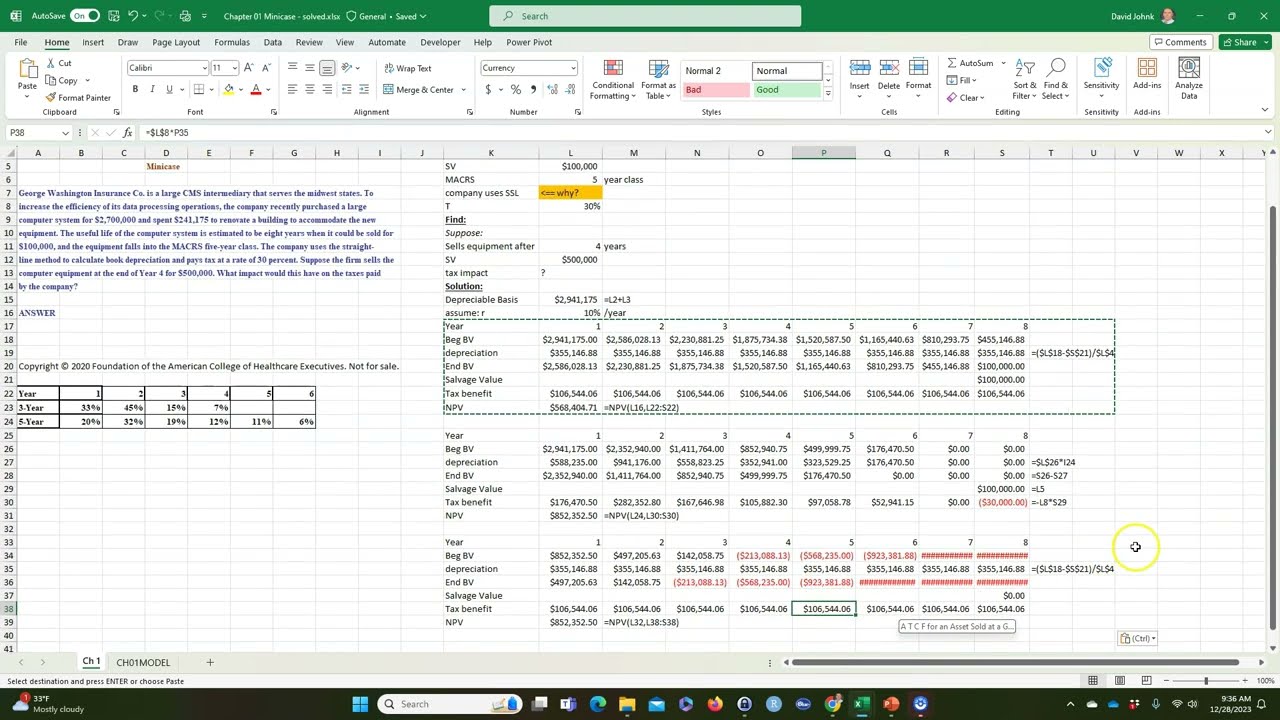Screen dimensions: 1280x720
Task: Open the PowerPoint app in the taskbar
Action: tap(891, 704)
